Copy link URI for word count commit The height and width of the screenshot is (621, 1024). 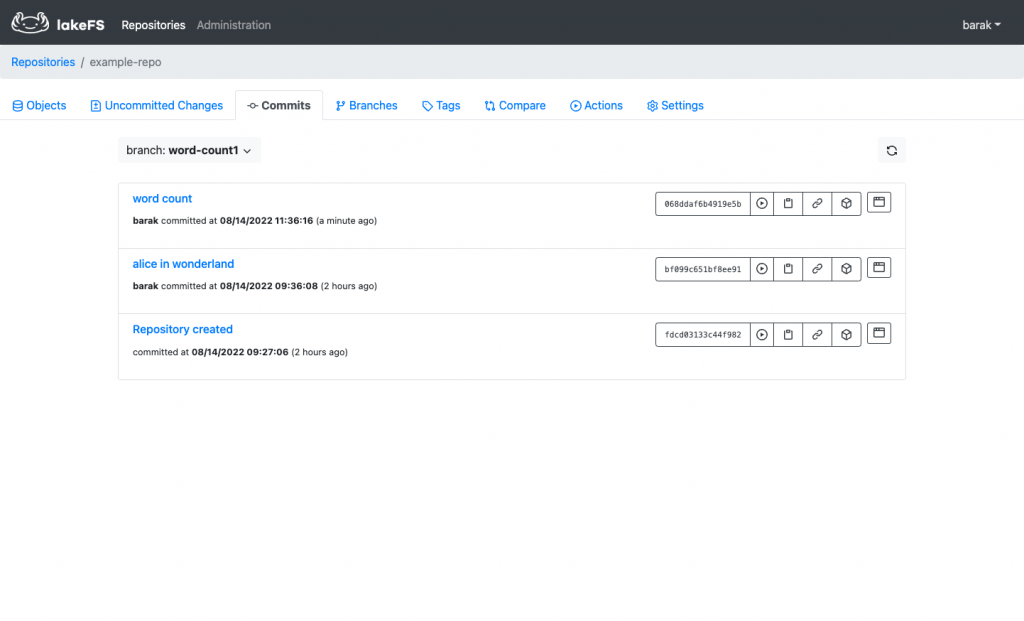tap(817, 204)
